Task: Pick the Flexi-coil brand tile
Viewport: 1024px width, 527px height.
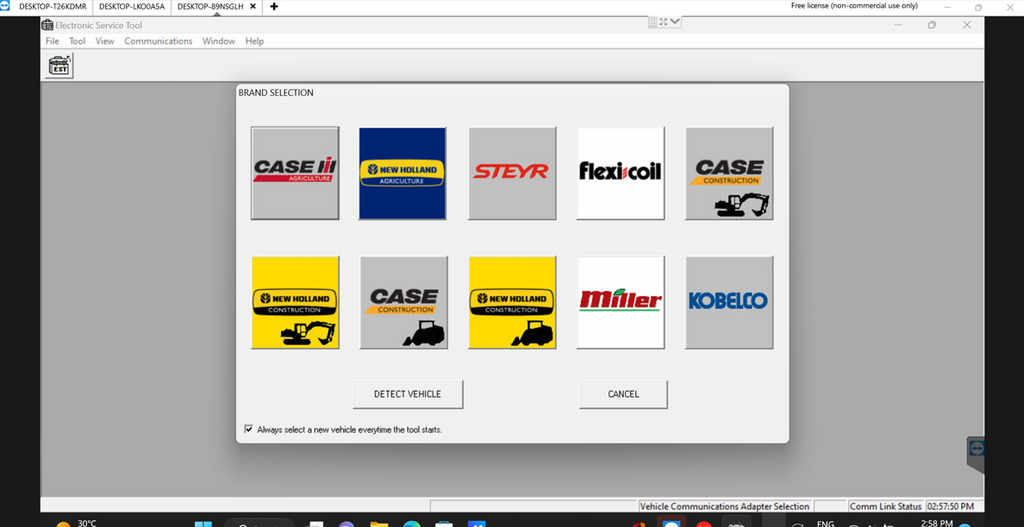Action: point(620,172)
